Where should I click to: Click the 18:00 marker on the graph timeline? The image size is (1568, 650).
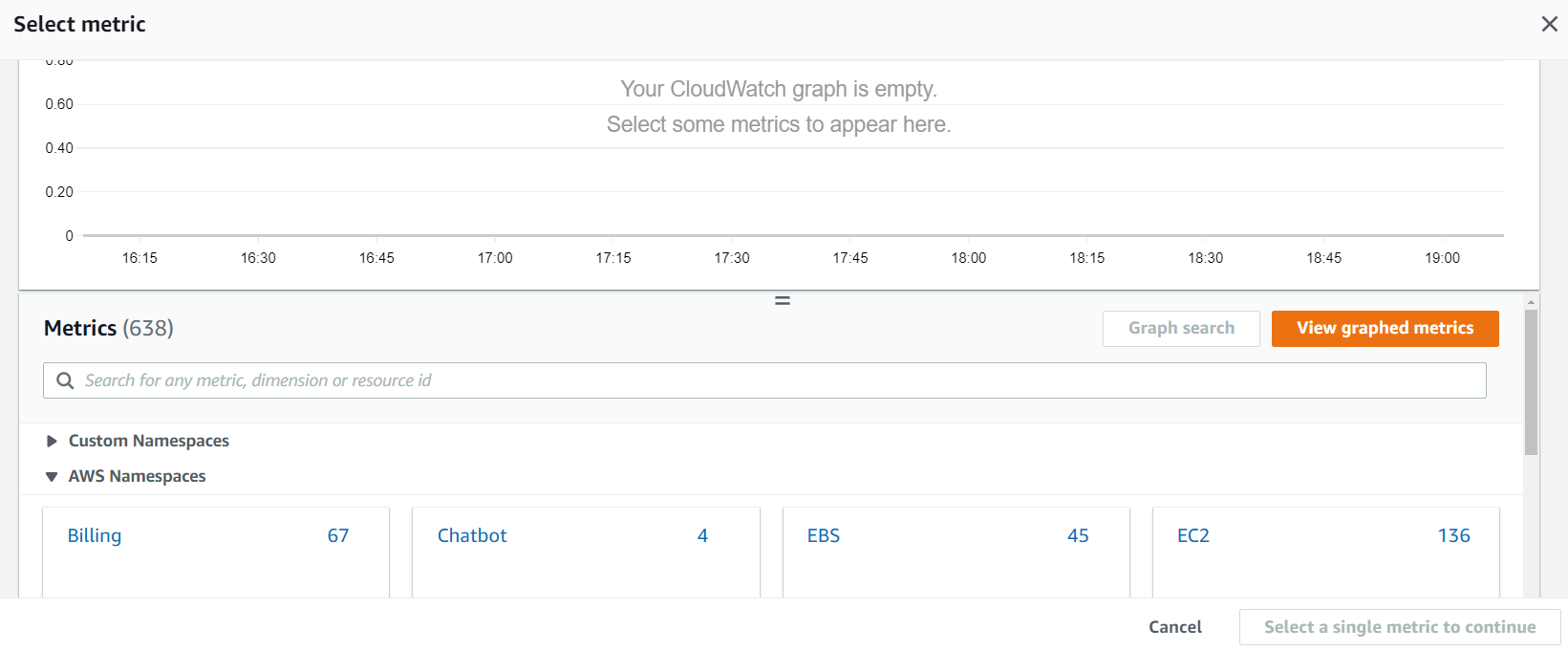[968, 257]
